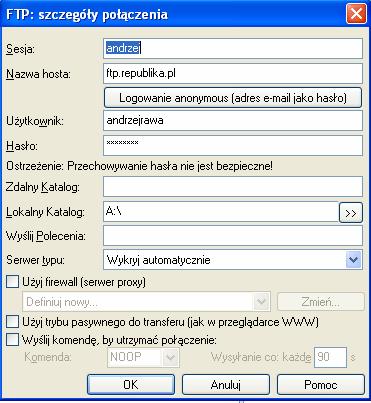
Task: Cancel dialog with Anuluj button
Action: point(226,385)
